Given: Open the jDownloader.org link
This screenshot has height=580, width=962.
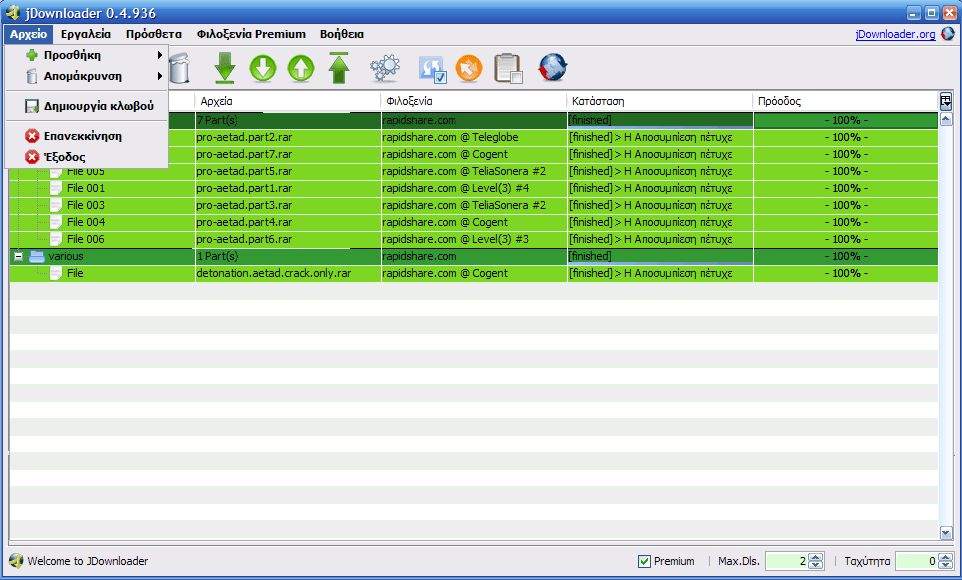Looking at the screenshot, I should 895,34.
